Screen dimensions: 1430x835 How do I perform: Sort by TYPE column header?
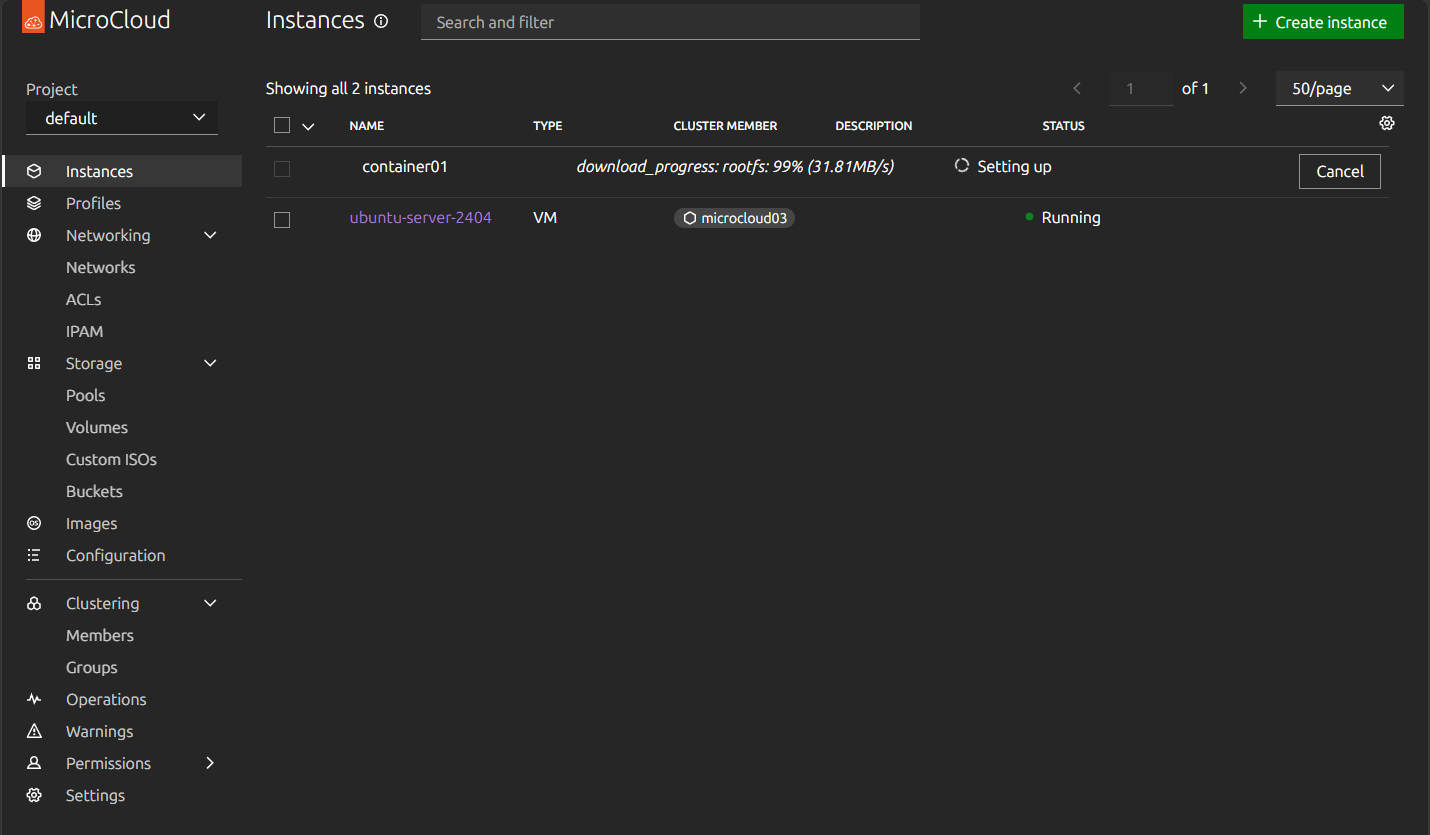[548, 126]
